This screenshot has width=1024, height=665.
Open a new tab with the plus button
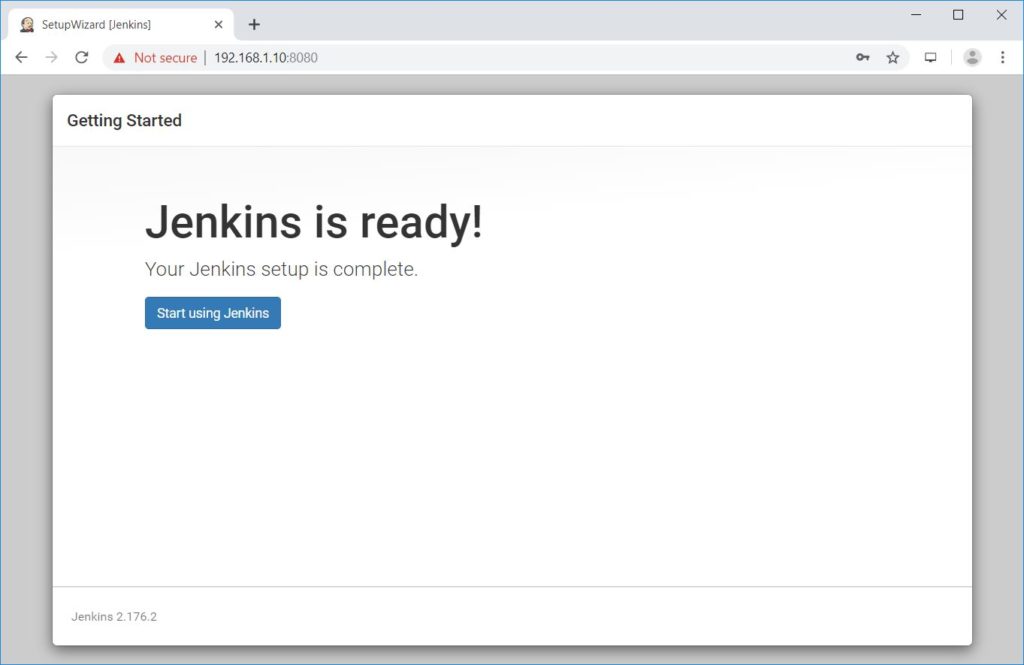click(254, 24)
